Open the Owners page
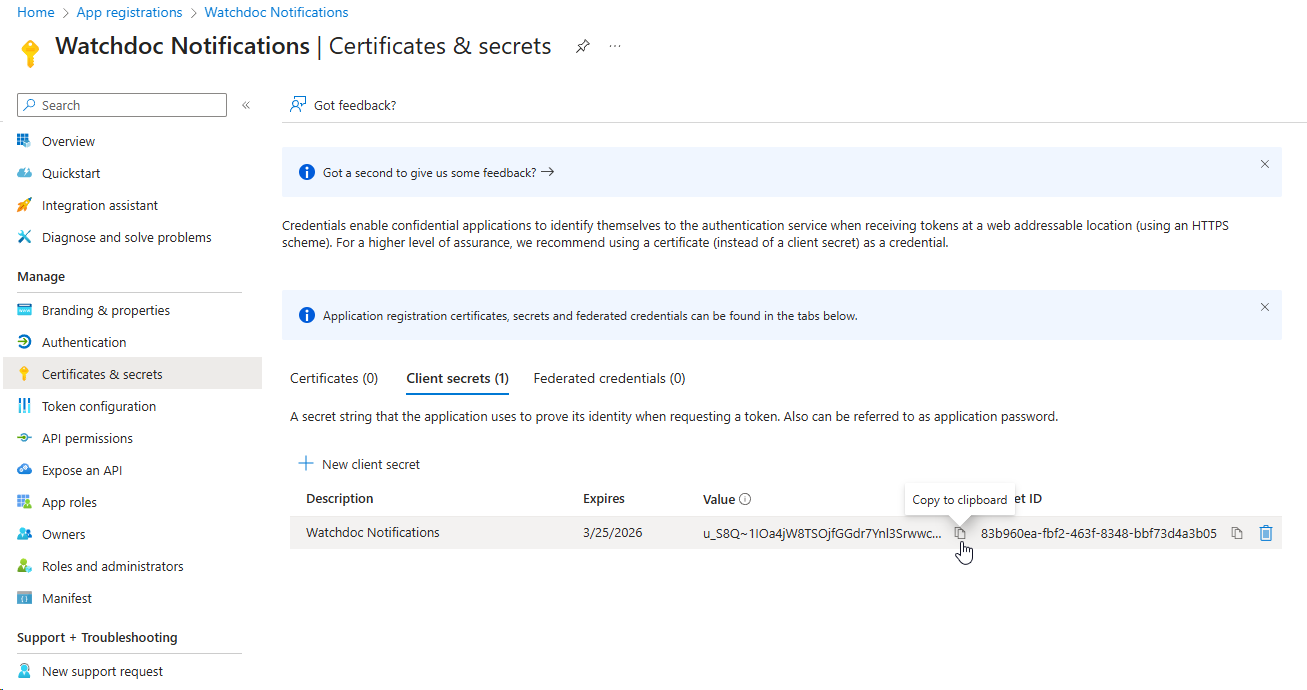The height and width of the screenshot is (690, 1307). (64, 534)
